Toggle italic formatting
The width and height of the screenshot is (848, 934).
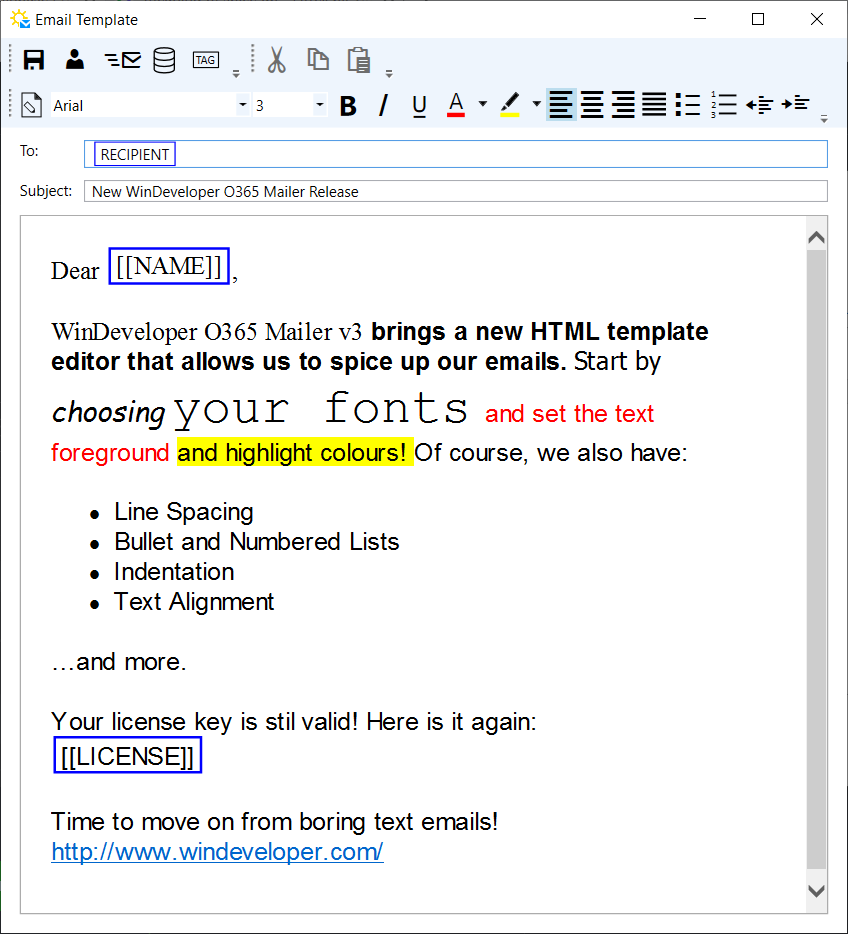[384, 105]
